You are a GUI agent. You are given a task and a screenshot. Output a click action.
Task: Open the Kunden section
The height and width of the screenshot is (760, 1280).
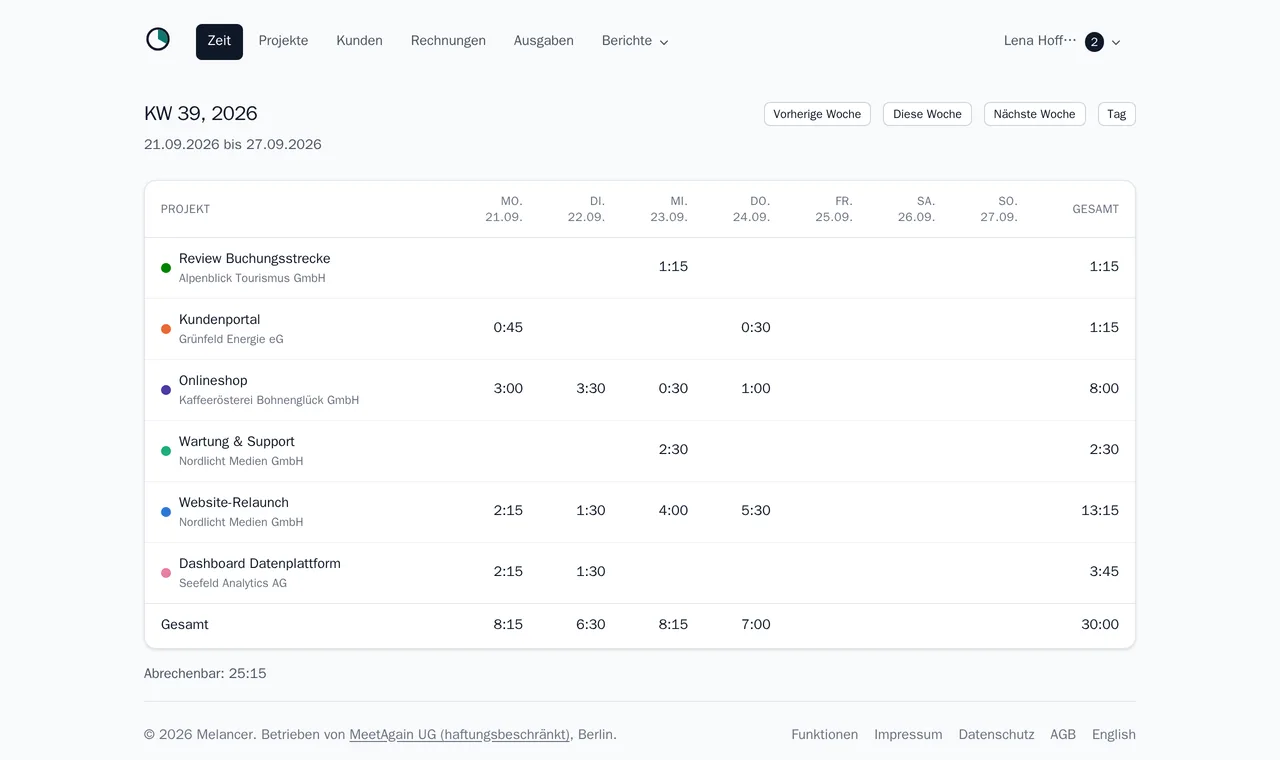click(359, 41)
